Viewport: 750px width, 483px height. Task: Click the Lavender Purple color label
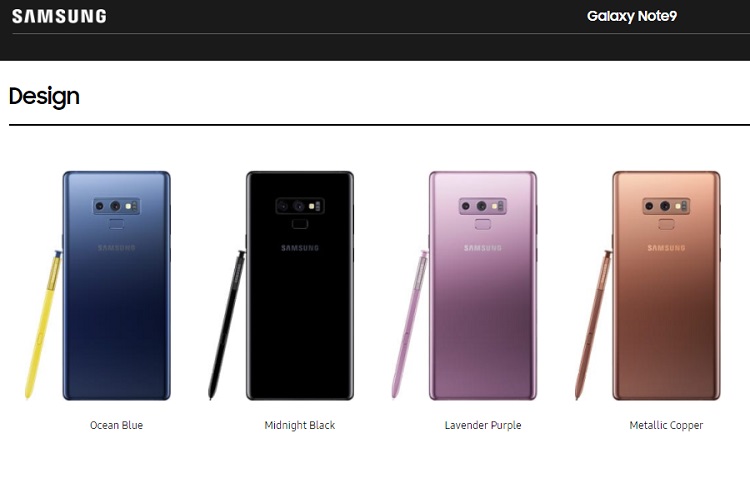point(483,425)
